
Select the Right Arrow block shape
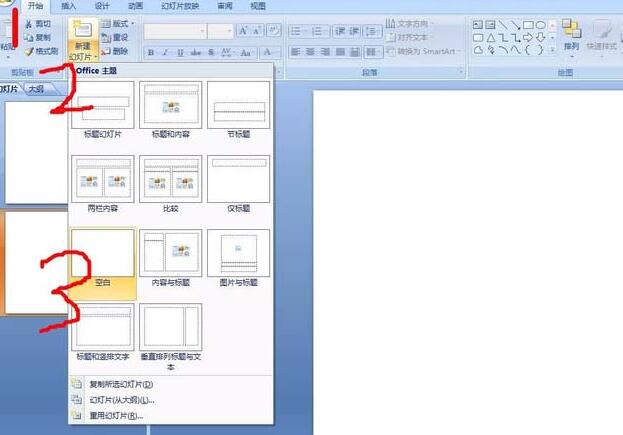pos(528,38)
